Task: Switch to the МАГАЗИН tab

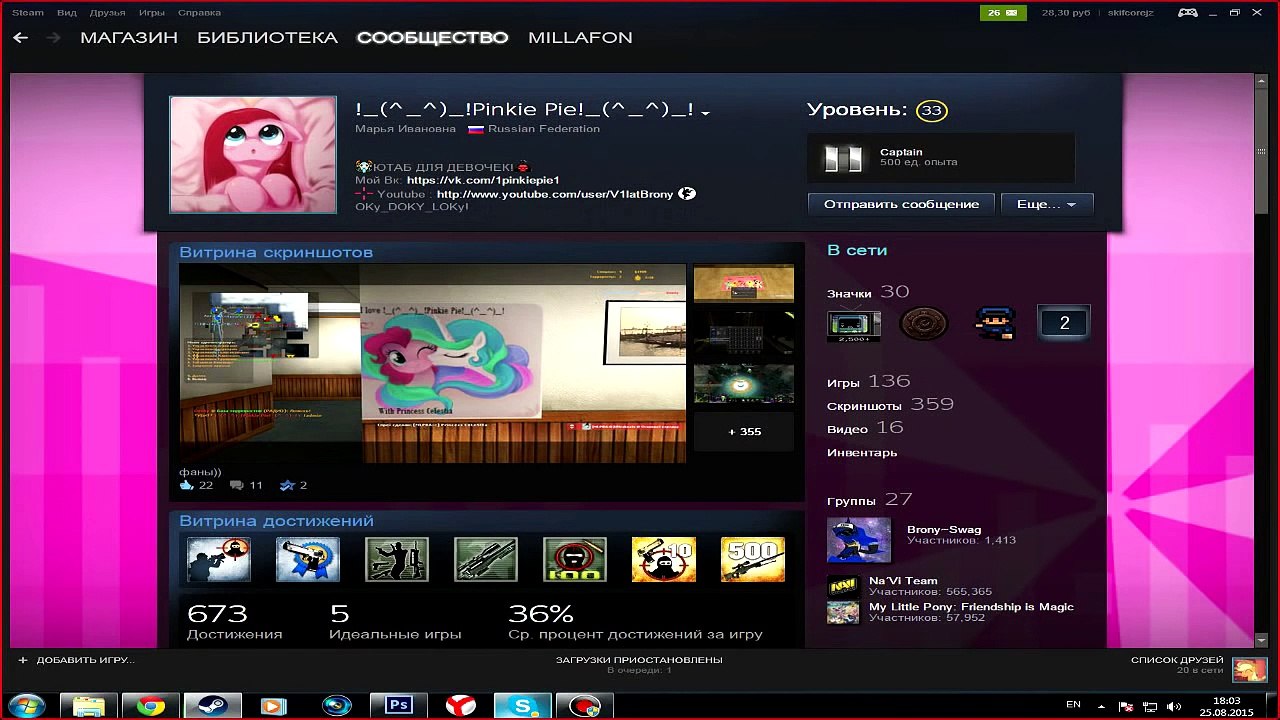Action: [129, 38]
